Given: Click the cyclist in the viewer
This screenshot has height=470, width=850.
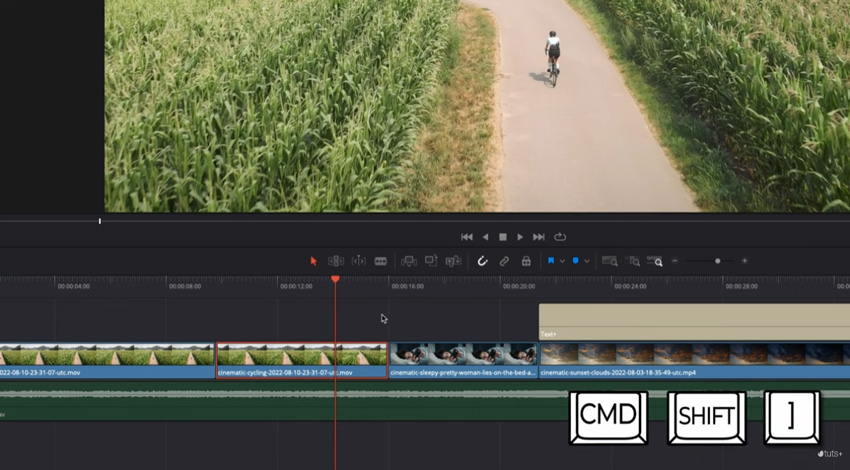Looking at the screenshot, I should tap(552, 58).
